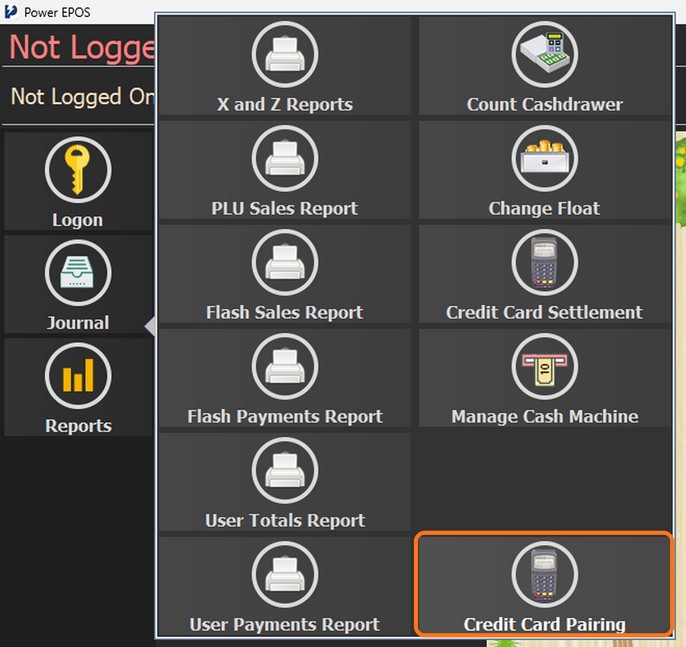This screenshot has width=686, height=647.
Task: Open the Credit Card Settlement terminal icon
Action: [545, 262]
